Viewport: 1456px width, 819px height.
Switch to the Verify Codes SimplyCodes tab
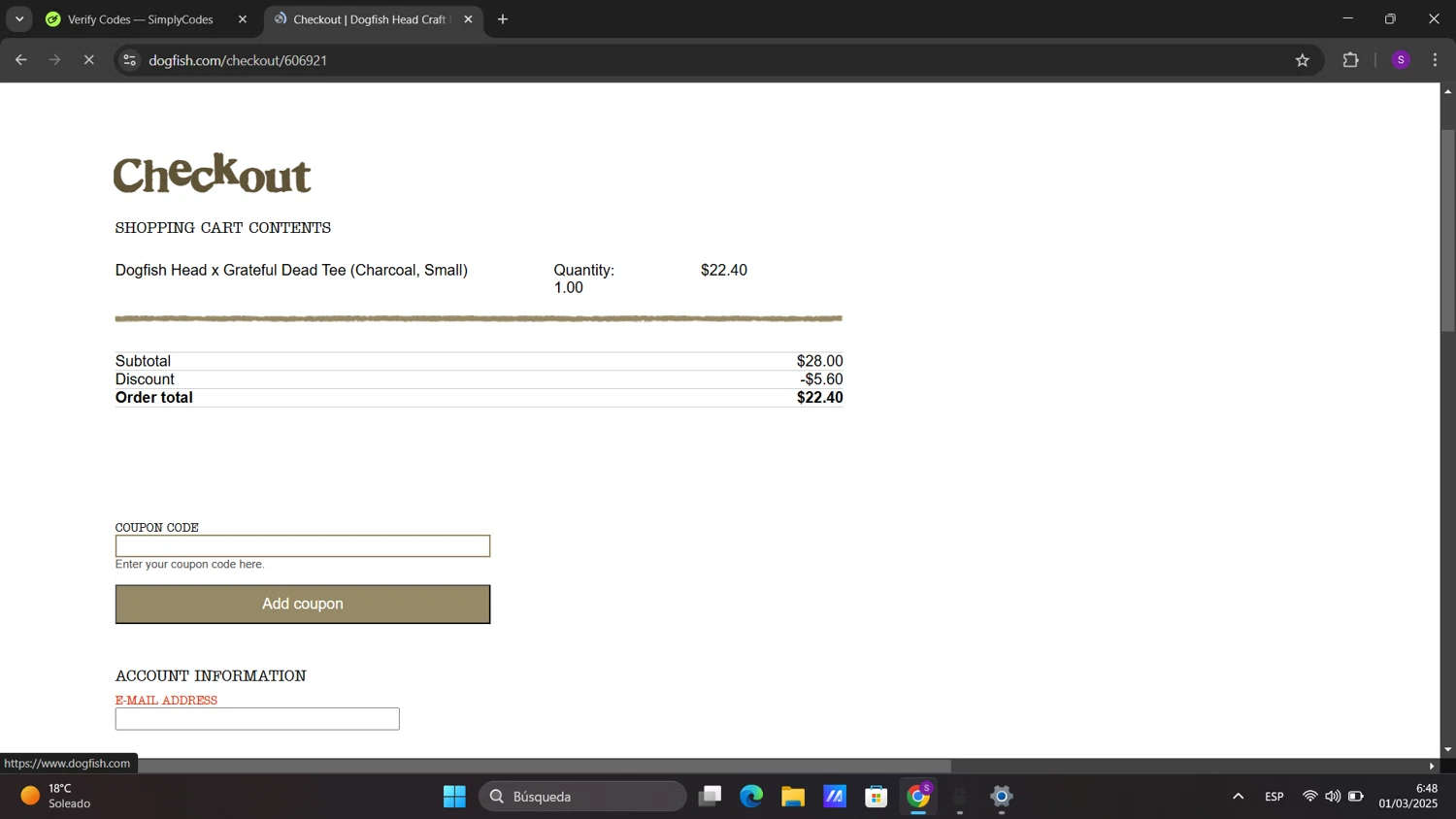tap(141, 19)
